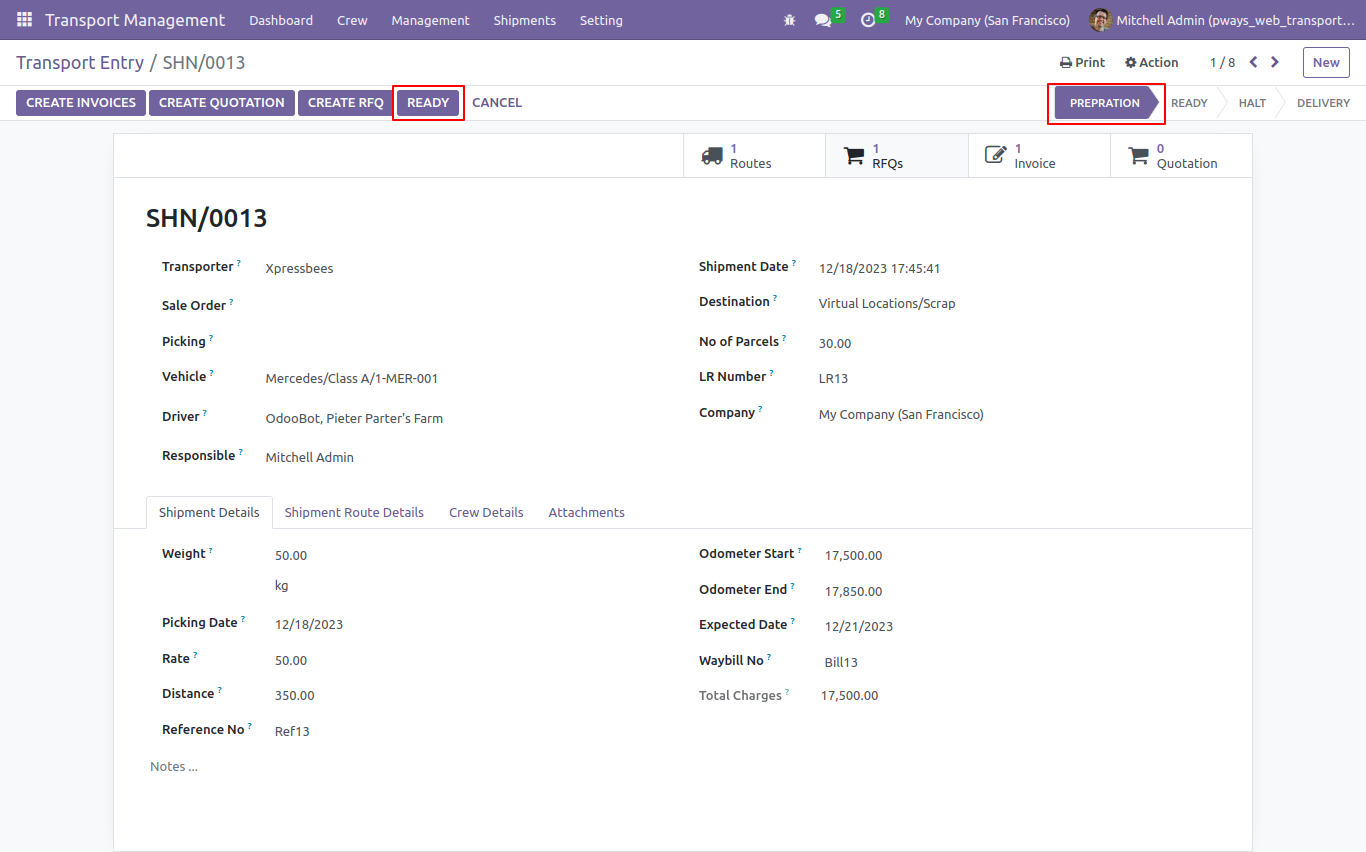Open the apps grid menu icon
The image size is (1366, 852).
(24, 20)
